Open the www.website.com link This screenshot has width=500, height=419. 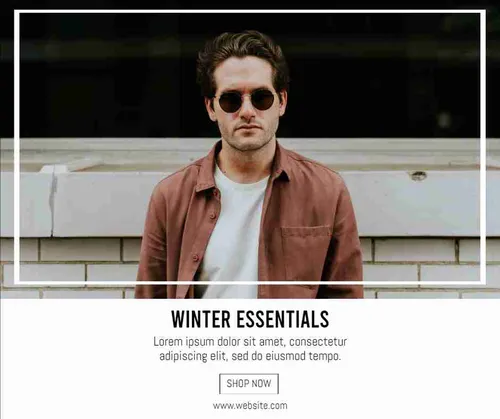click(250, 406)
